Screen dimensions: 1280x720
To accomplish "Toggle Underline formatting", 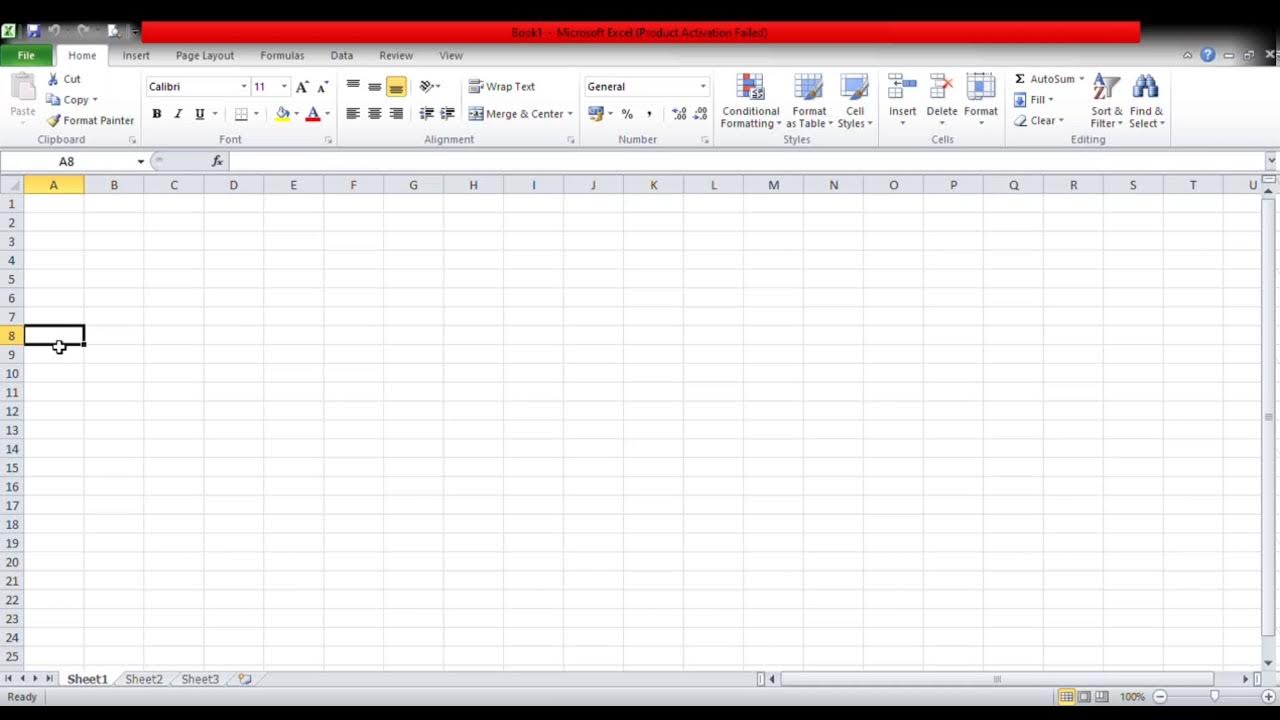I will [x=200, y=114].
